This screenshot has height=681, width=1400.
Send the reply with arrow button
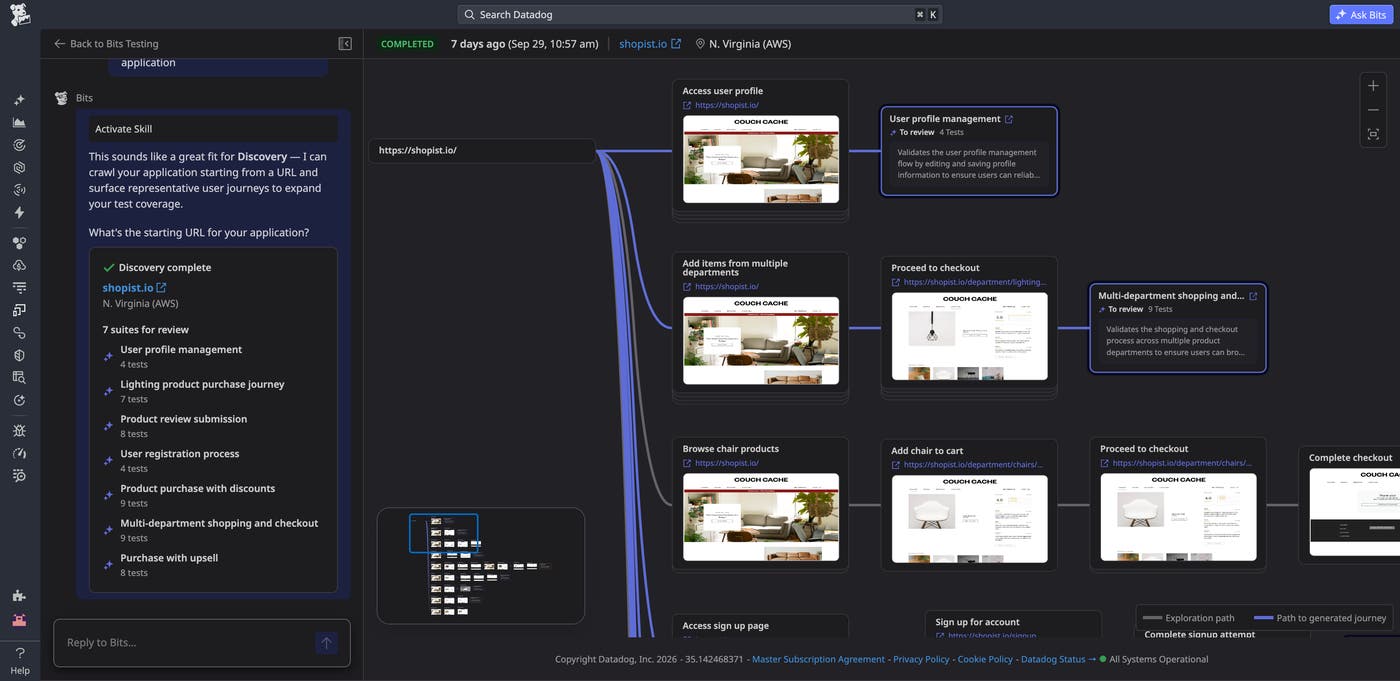coord(326,643)
